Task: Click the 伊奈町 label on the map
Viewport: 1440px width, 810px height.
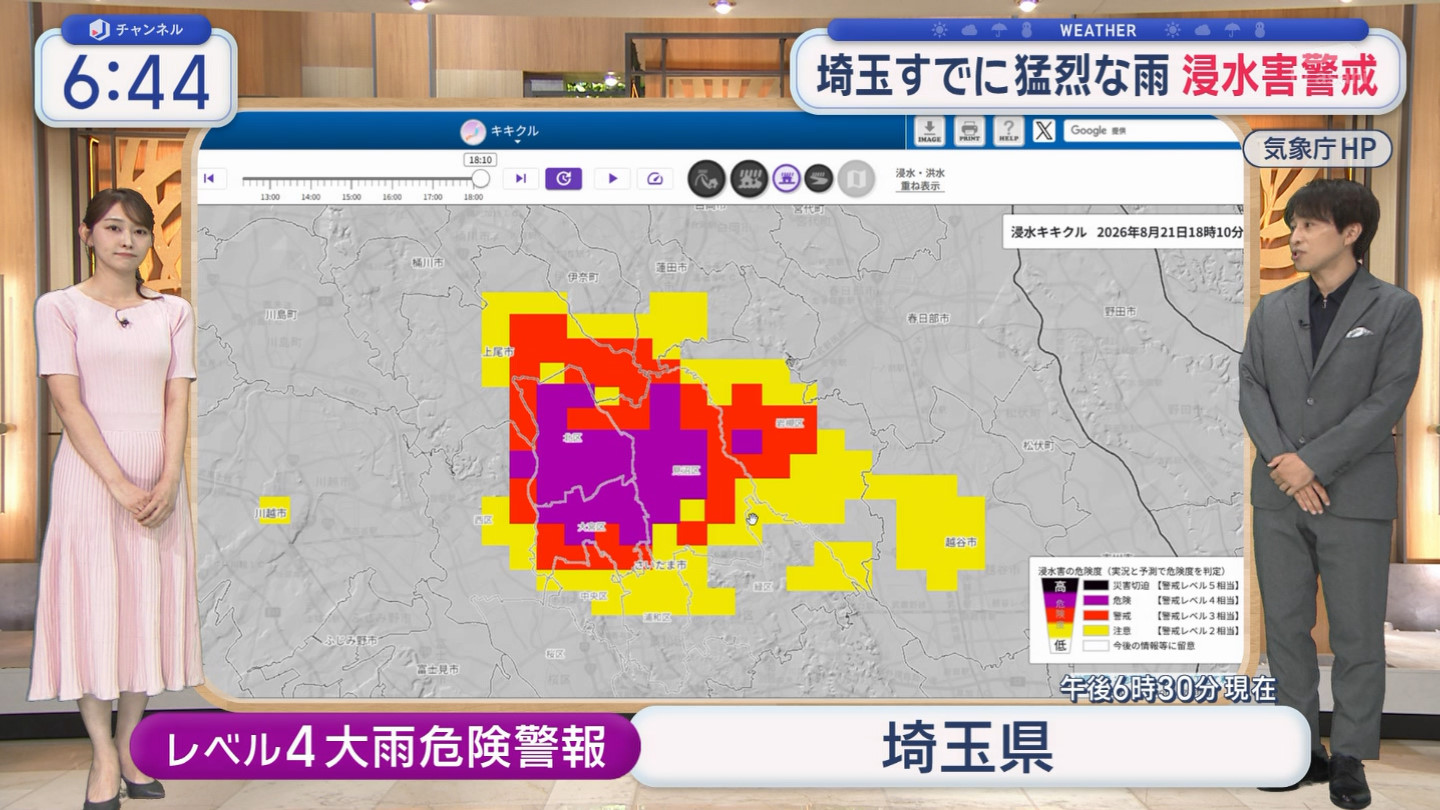Action: 581,276
